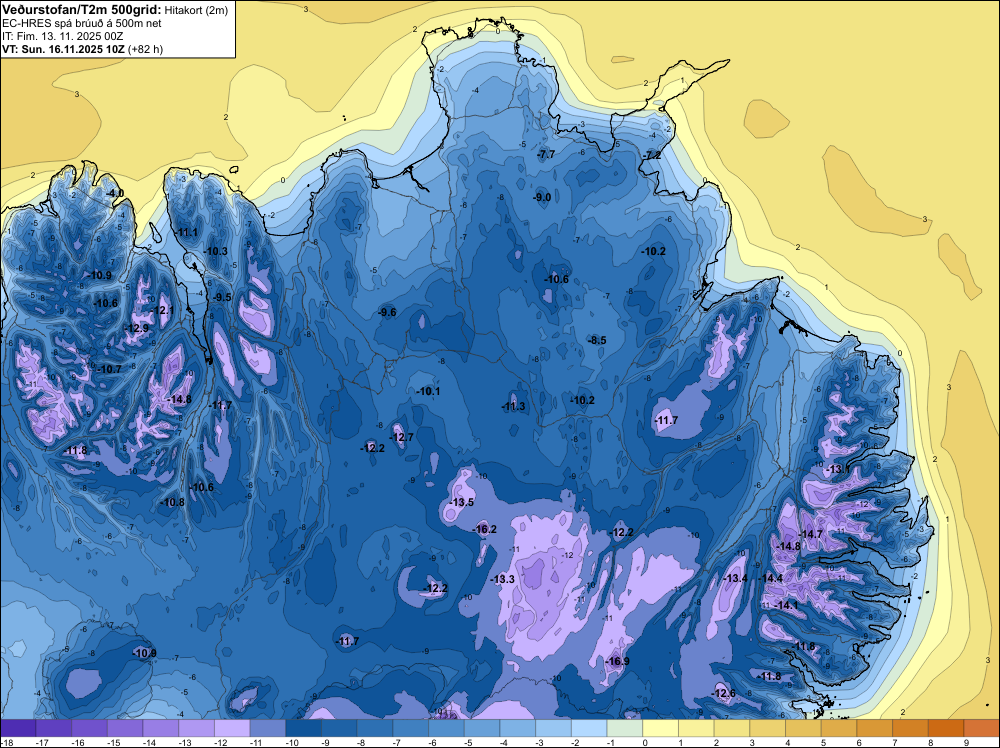Screen dimensions: 1000x748
Task: Select the -11.1 temperature value
Action: click(x=187, y=232)
